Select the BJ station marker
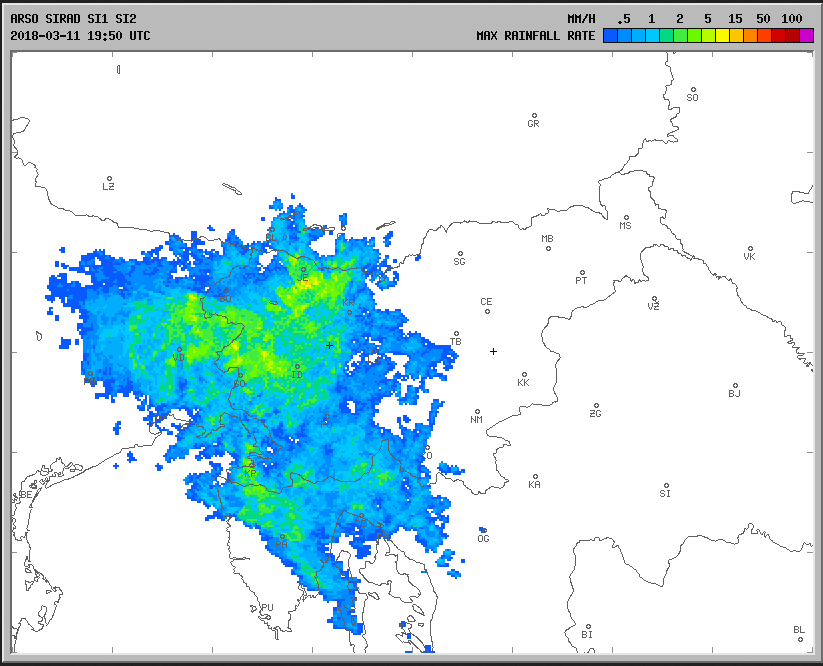 735,386
